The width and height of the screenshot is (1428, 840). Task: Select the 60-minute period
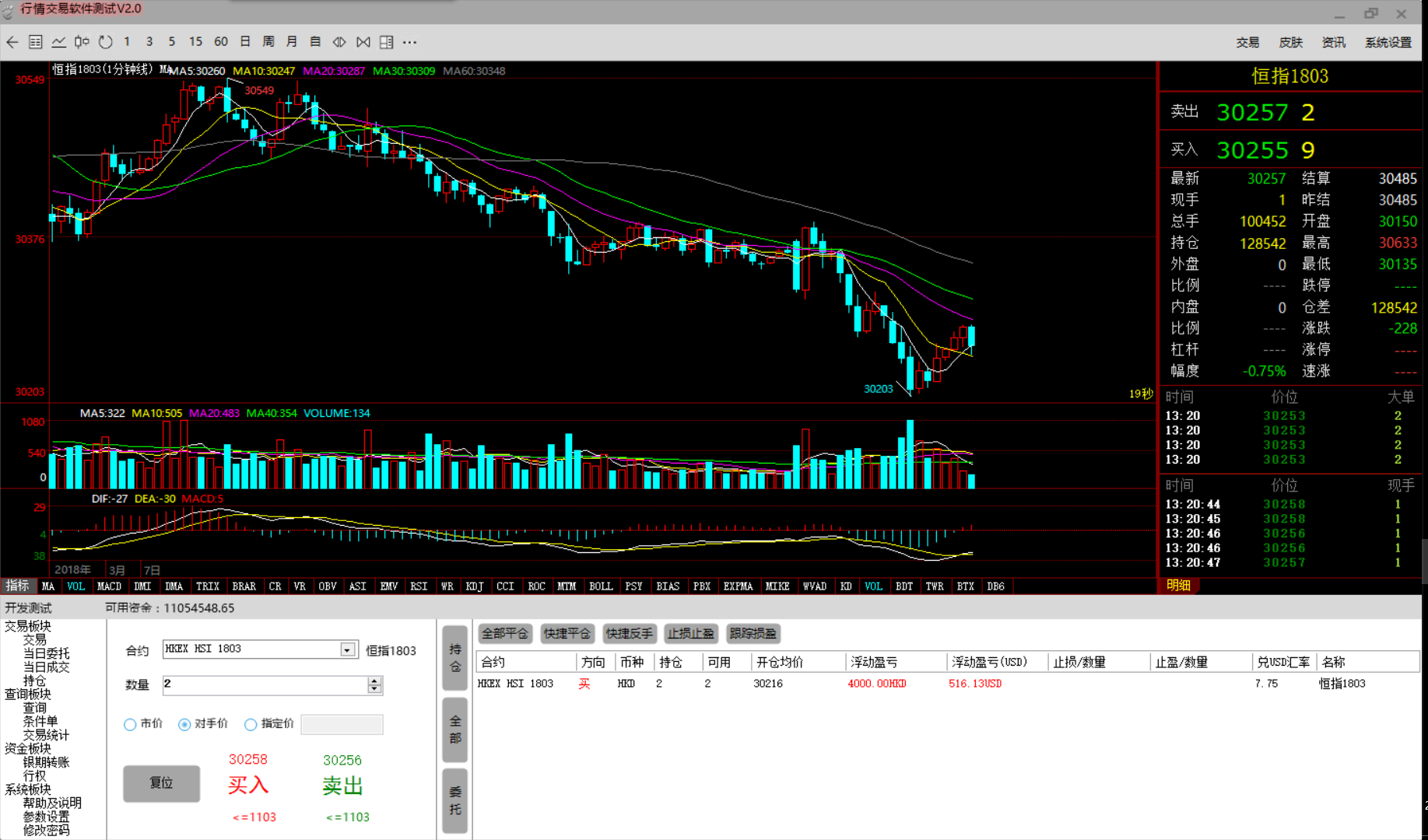(x=221, y=42)
